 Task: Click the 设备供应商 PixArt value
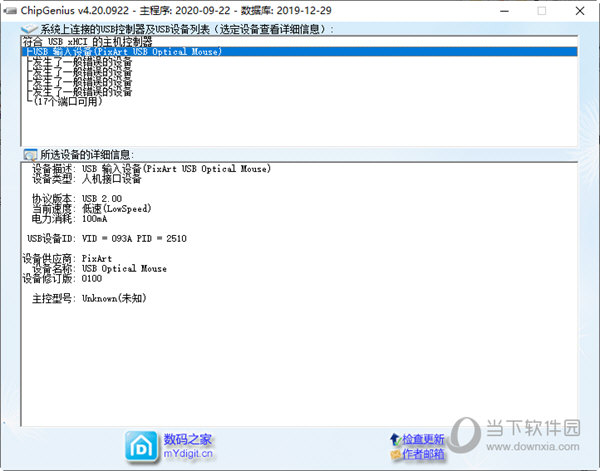click(x=97, y=259)
